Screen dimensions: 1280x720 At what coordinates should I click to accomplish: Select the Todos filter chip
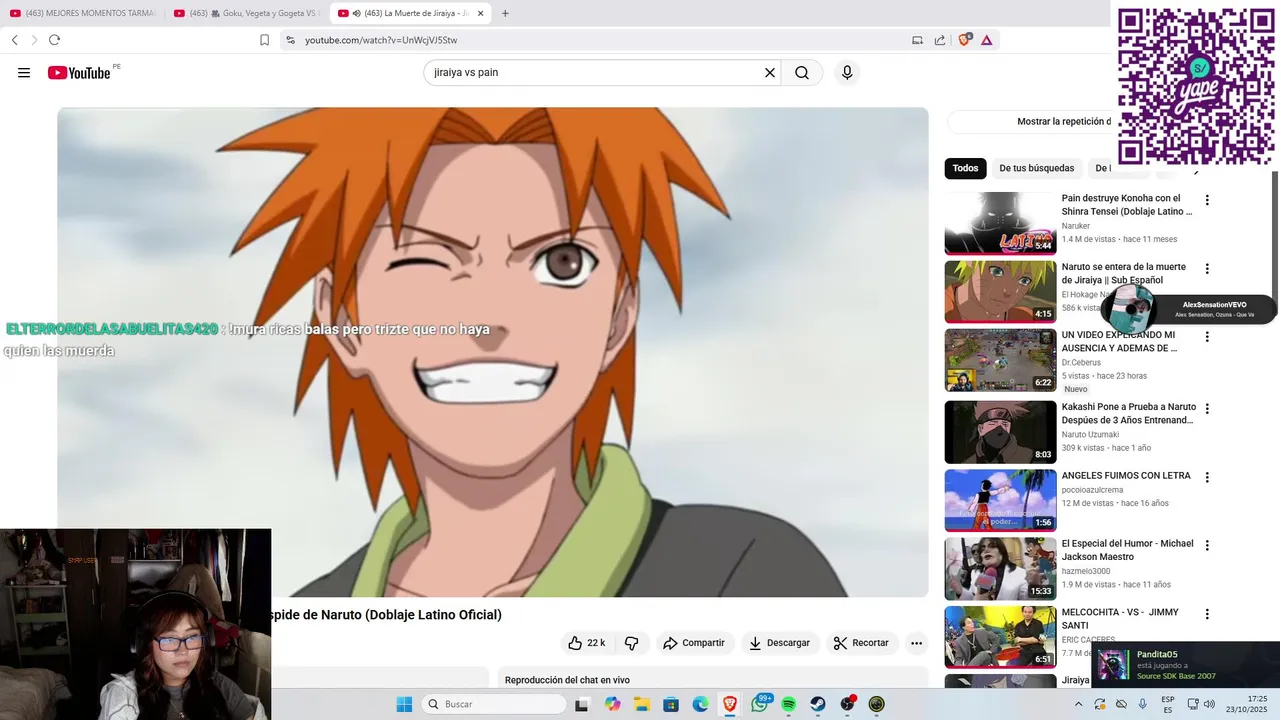point(965,168)
